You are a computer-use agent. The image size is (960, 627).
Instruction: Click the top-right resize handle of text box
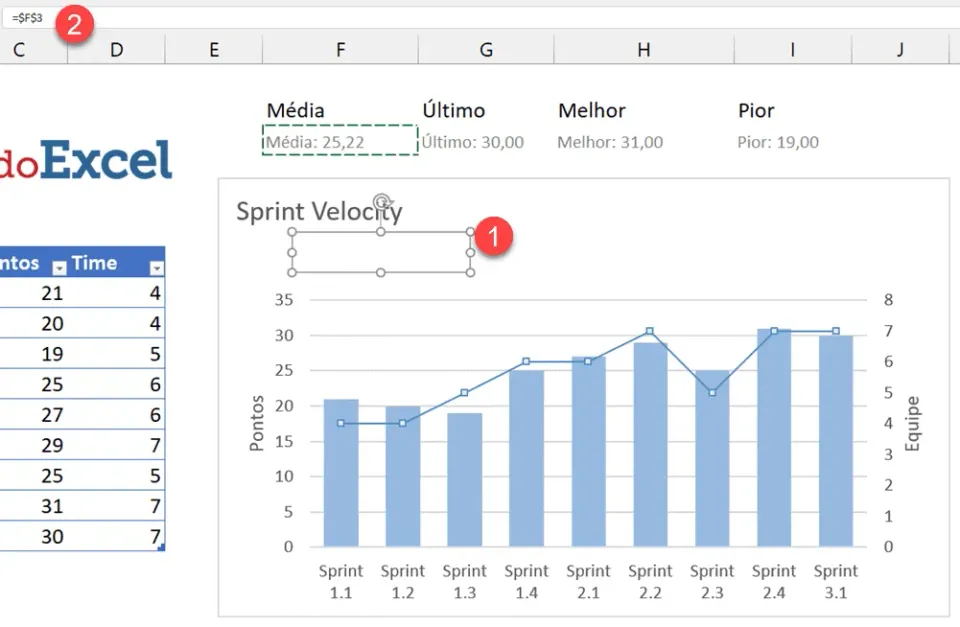pos(470,232)
